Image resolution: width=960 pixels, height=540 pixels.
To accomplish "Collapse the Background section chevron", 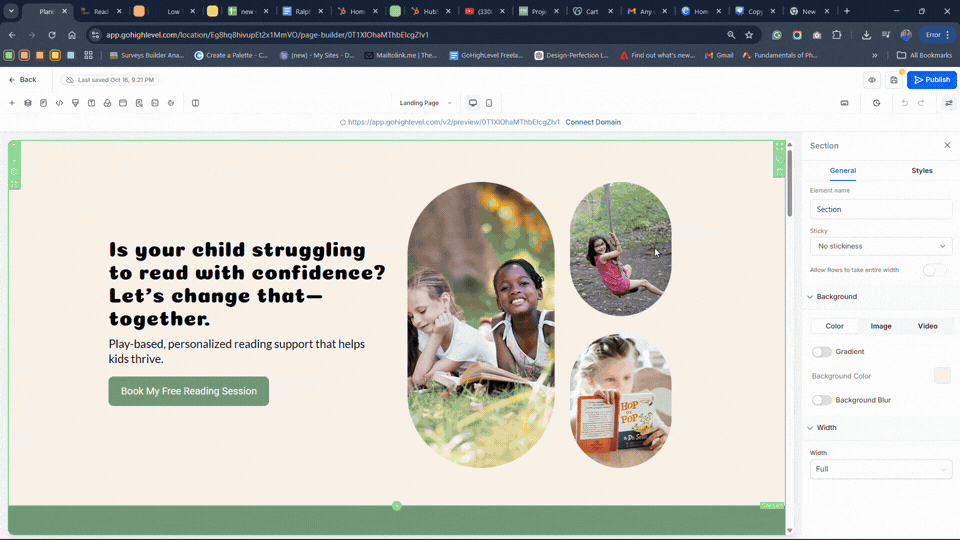I will pyautogui.click(x=810, y=297).
